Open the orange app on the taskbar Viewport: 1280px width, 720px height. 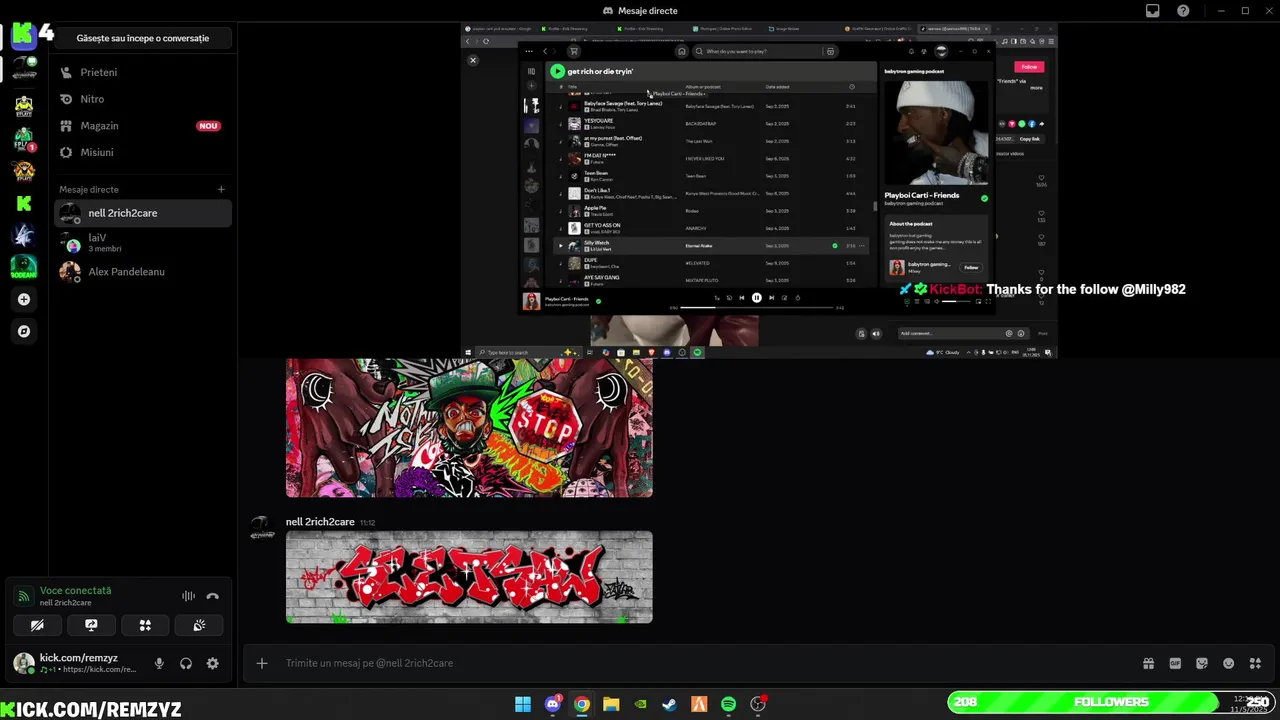coord(699,704)
